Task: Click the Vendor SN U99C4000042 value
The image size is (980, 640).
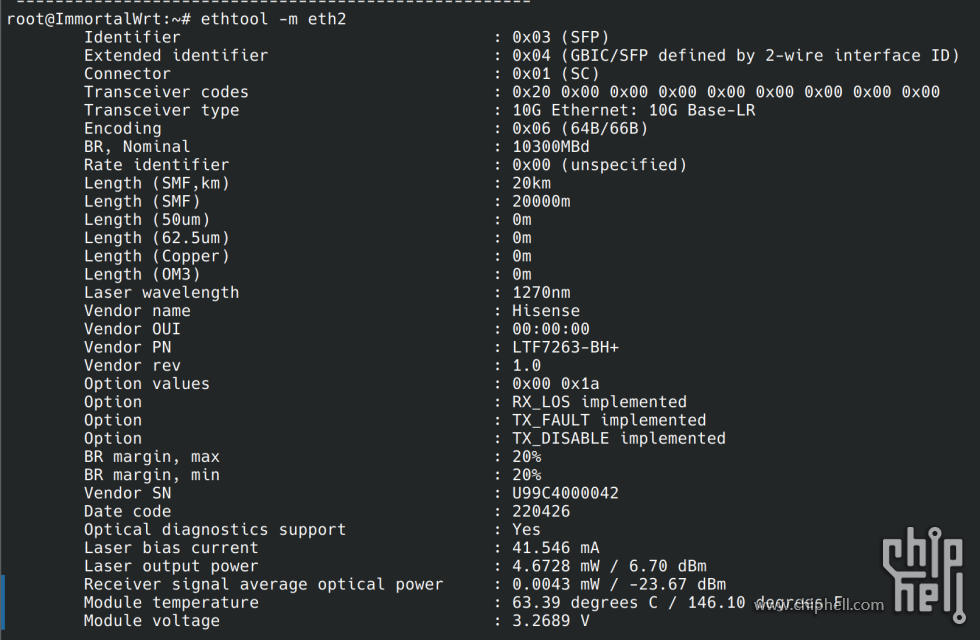Action: 565,493
